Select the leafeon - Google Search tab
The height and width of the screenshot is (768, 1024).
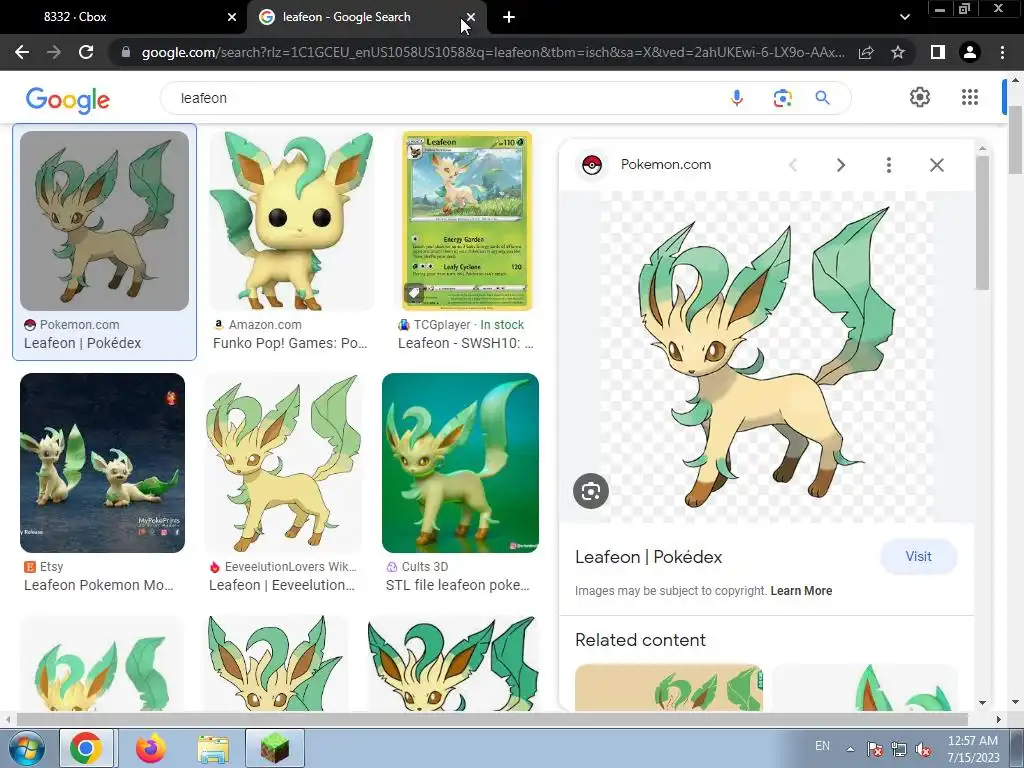(x=366, y=17)
